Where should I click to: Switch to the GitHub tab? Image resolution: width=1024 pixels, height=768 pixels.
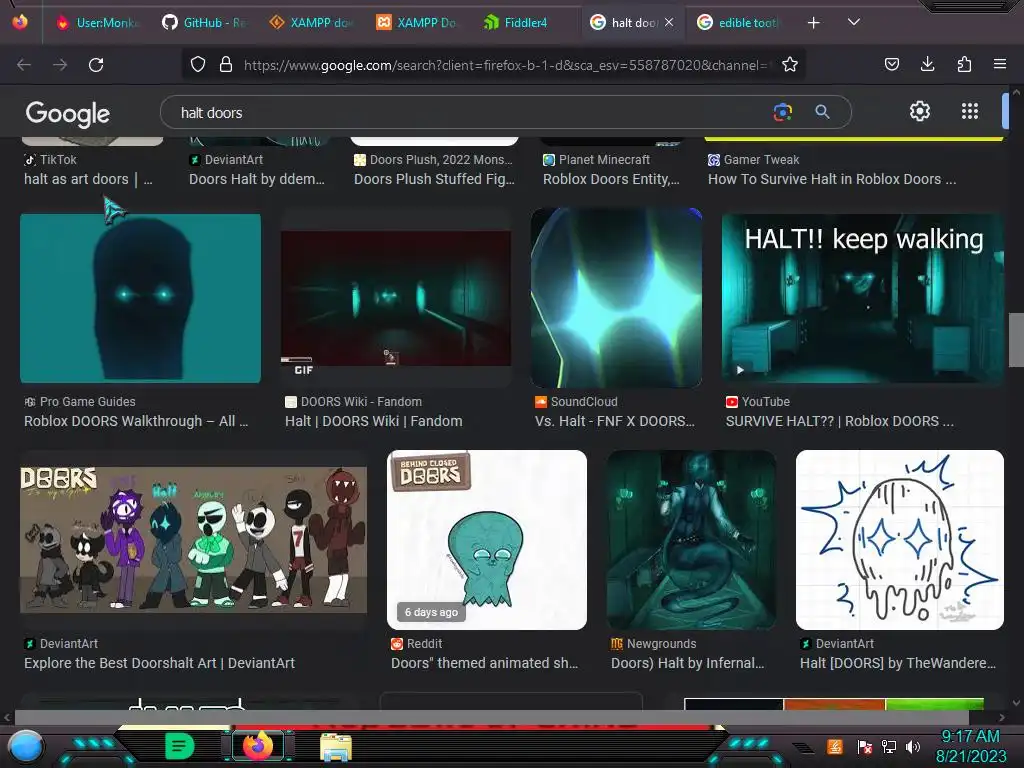point(204,23)
